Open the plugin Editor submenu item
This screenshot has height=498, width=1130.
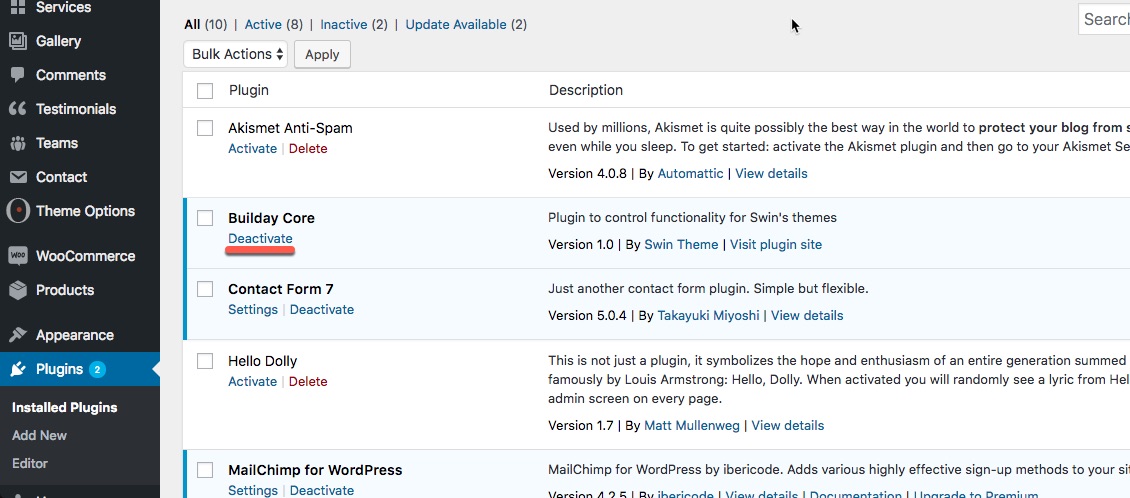pos(30,463)
